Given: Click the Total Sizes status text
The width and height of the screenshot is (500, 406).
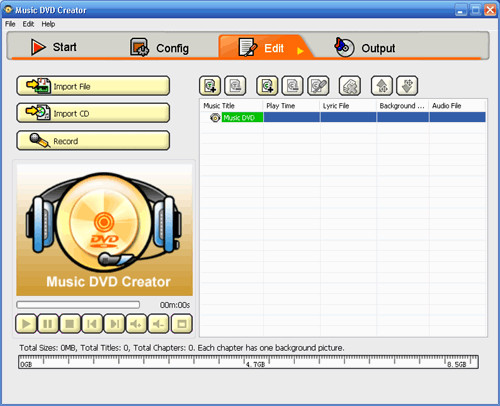Looking at the screenshot, I should coord(182,348).
